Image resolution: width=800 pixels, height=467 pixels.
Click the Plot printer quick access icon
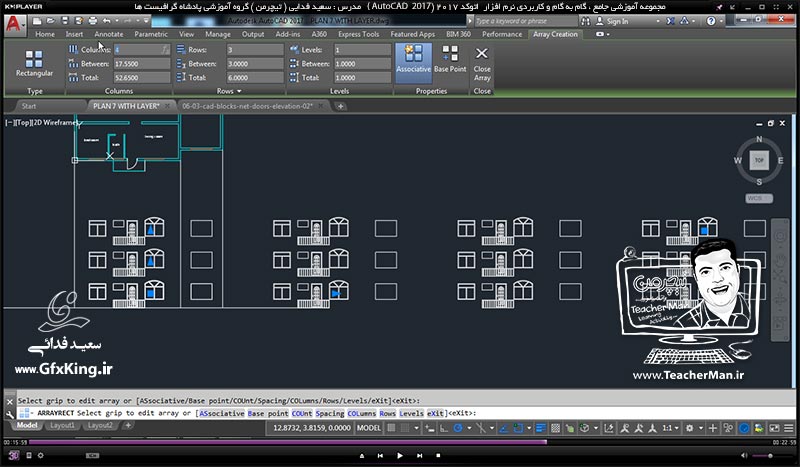pos(92,21)
